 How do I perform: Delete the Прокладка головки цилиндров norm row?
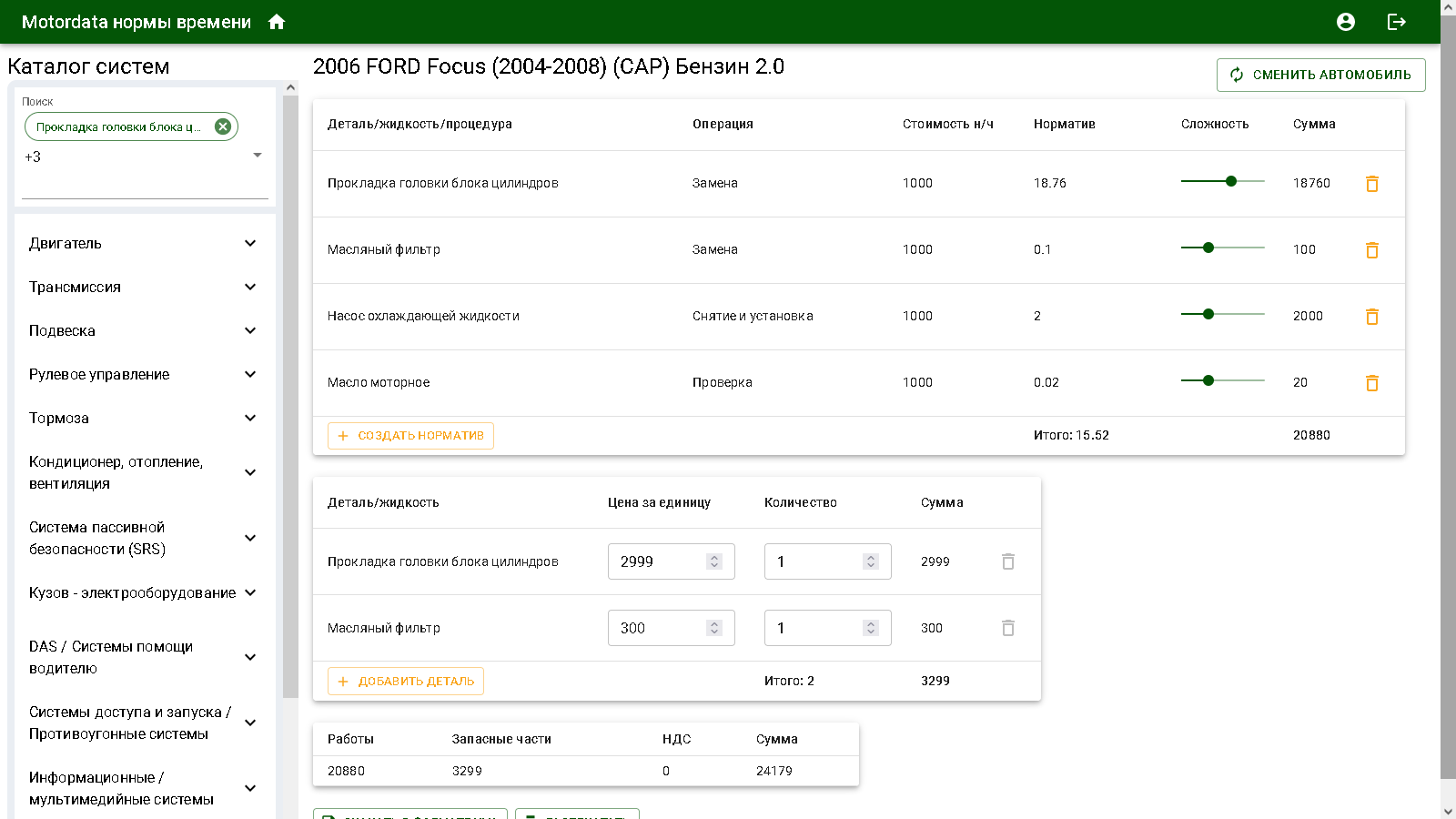point(1371,183)
